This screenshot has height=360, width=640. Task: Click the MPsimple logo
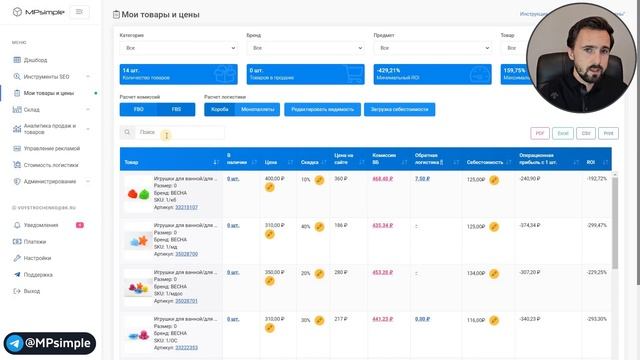click(38, 12)
